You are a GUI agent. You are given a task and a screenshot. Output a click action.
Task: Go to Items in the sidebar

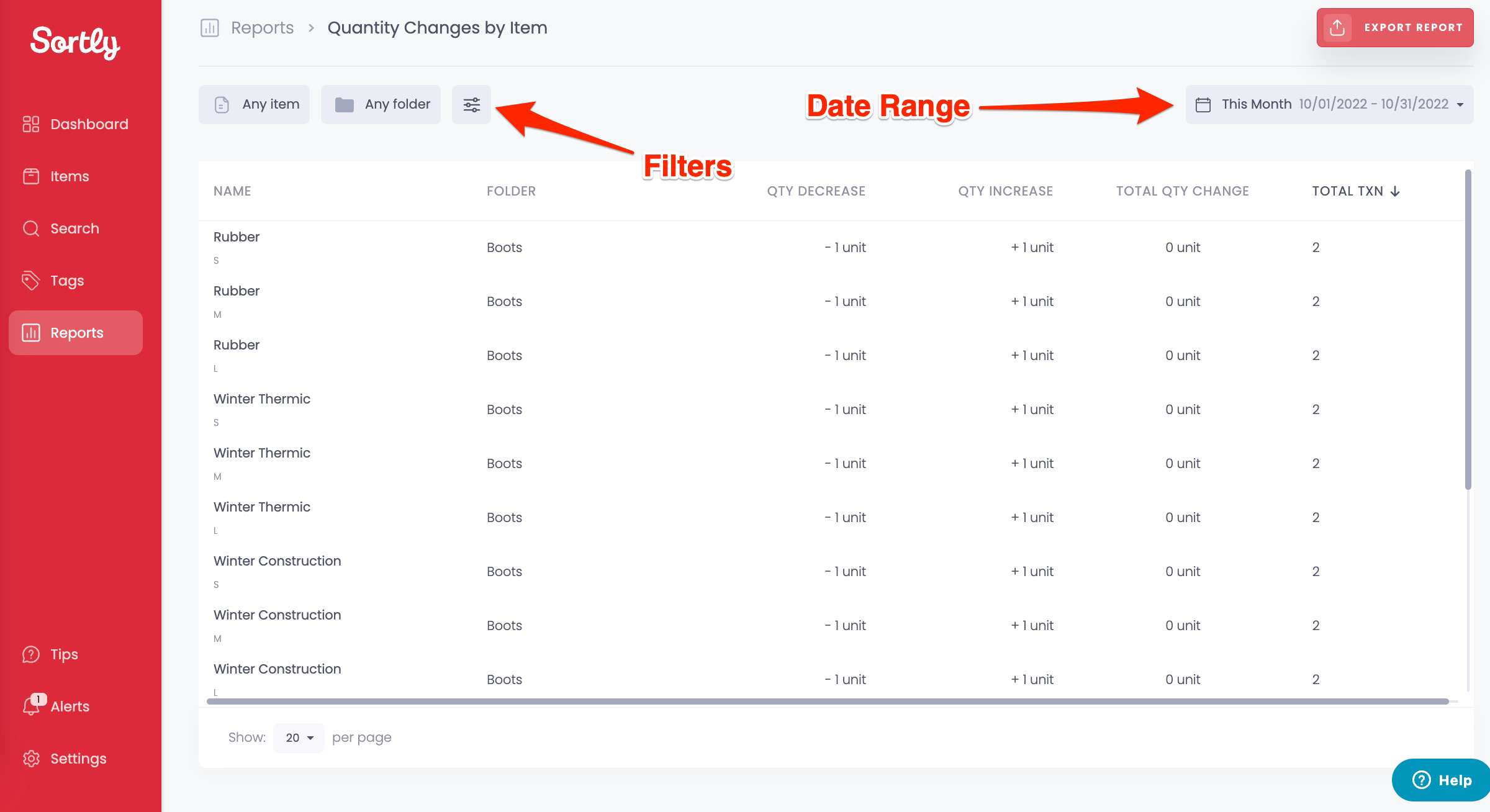tap(76, 176)
